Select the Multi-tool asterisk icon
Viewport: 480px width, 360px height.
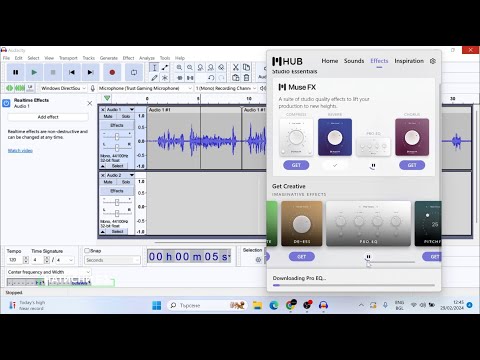(165, 78)
